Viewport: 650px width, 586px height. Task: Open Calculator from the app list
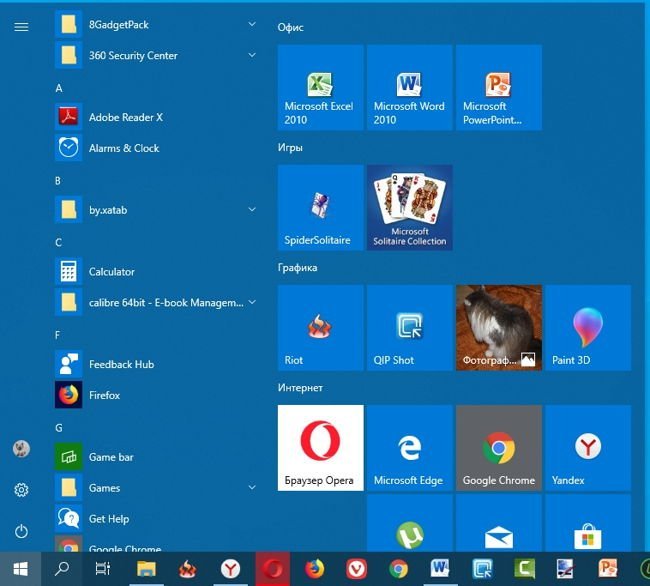click(155, 271)
